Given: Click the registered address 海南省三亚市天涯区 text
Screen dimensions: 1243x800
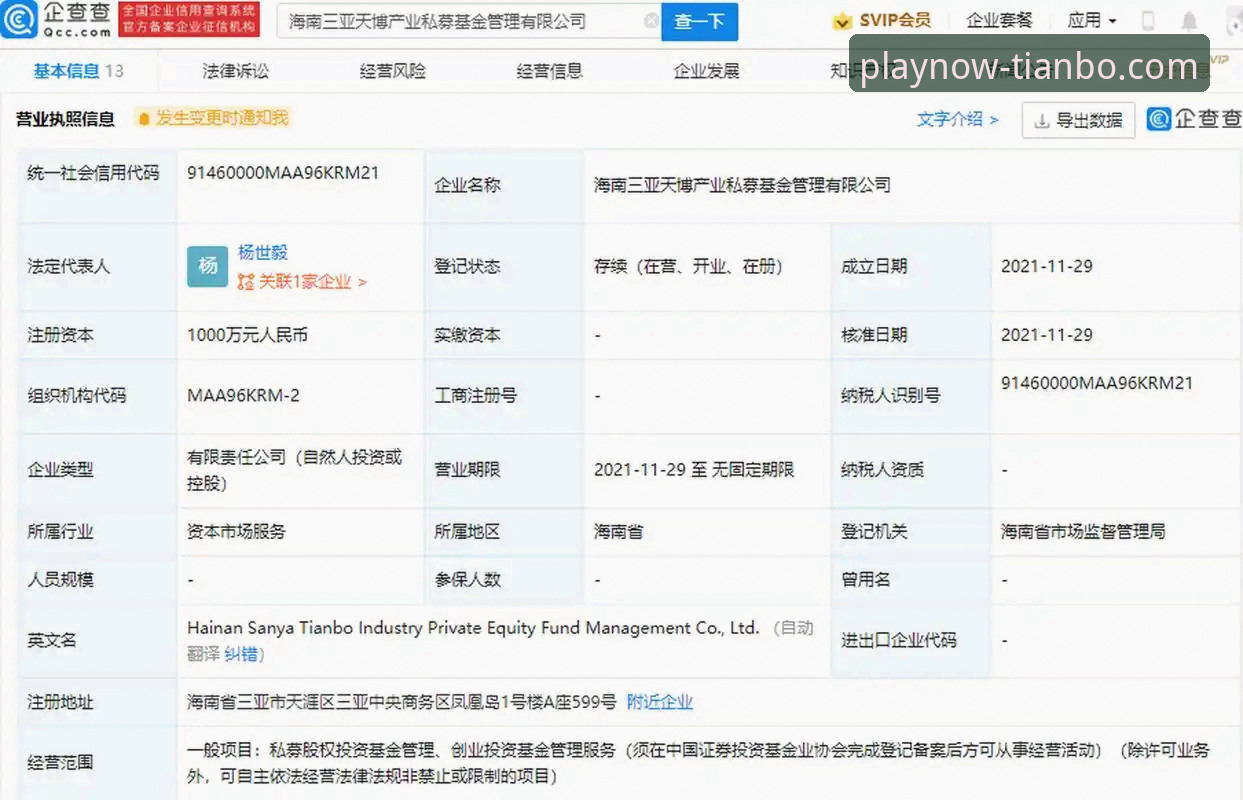Looking at the screenshot, I should click(402, 702).
